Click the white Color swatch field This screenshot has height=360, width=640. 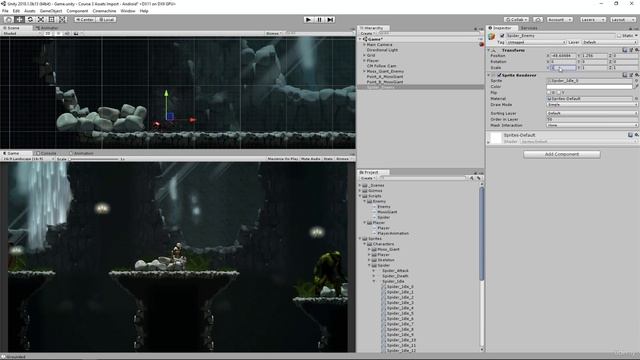pyautogui.click(x=589, y=87)
